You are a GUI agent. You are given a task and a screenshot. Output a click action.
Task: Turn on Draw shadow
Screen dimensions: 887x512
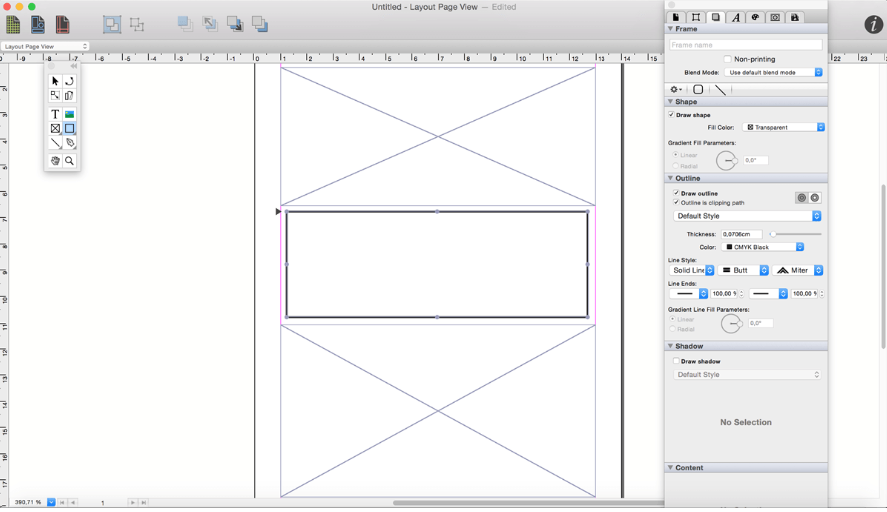(677, 361)
